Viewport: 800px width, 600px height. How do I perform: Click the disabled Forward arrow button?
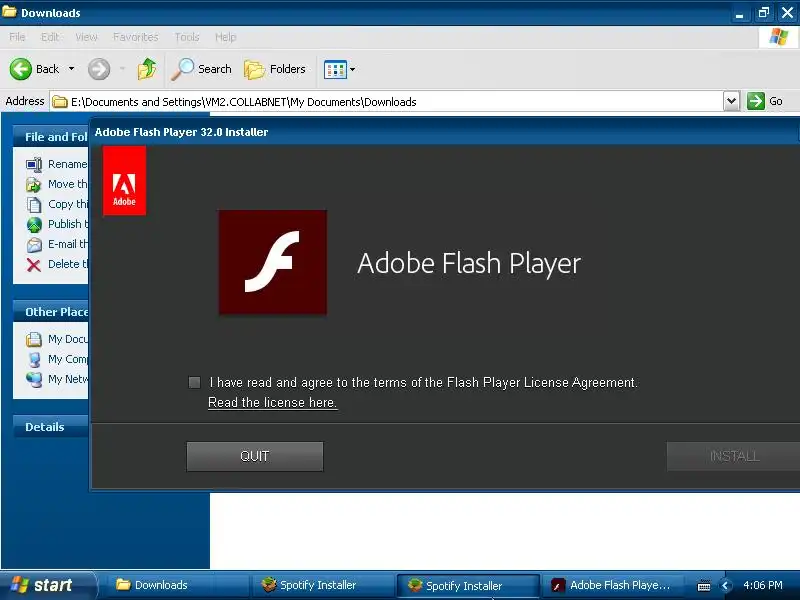(x=99, y=69)
